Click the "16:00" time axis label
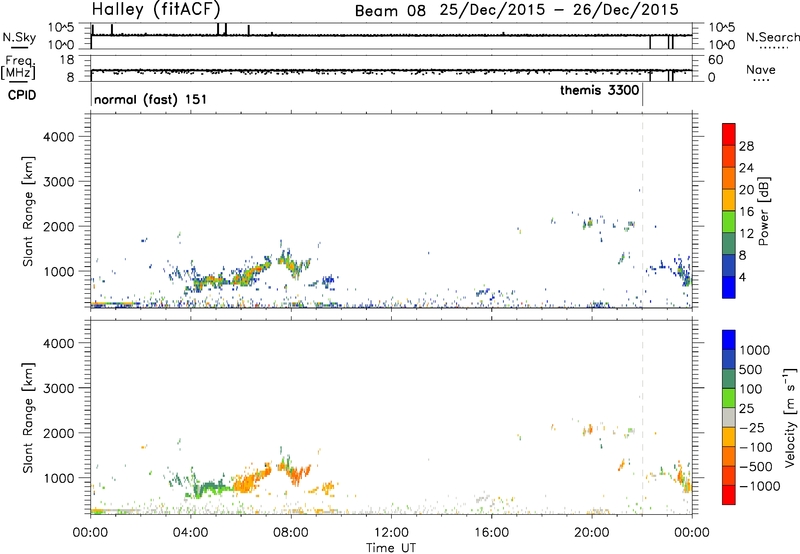This screenshot has height=554, width=800. tap(491, 533)
